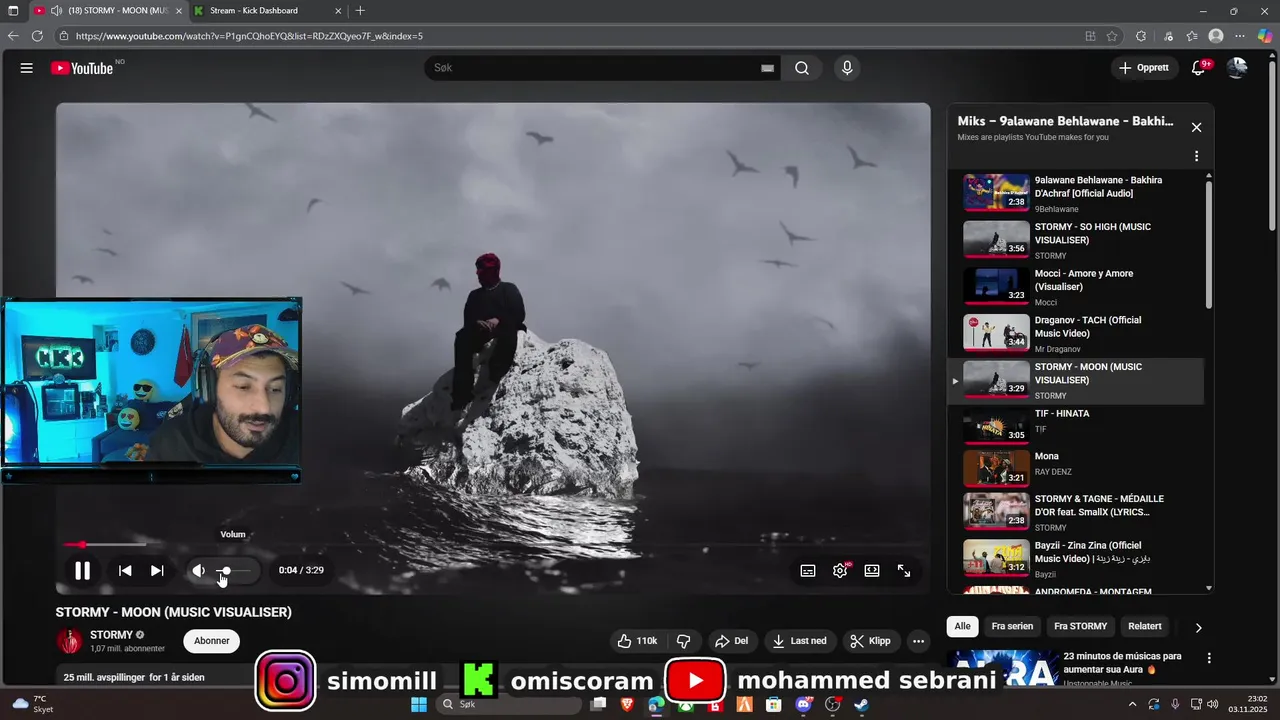Open Copilot in the browser toolbar
1280x720 pixels.
[1265, 36]
